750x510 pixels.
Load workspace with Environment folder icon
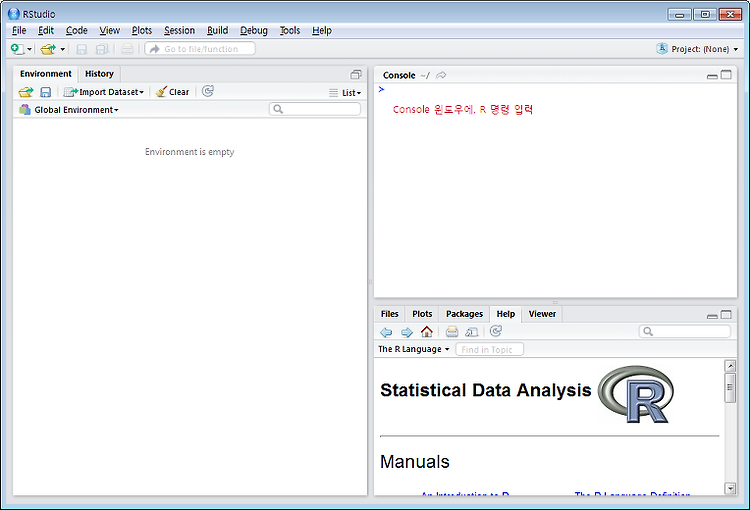[x=26, y=92]
